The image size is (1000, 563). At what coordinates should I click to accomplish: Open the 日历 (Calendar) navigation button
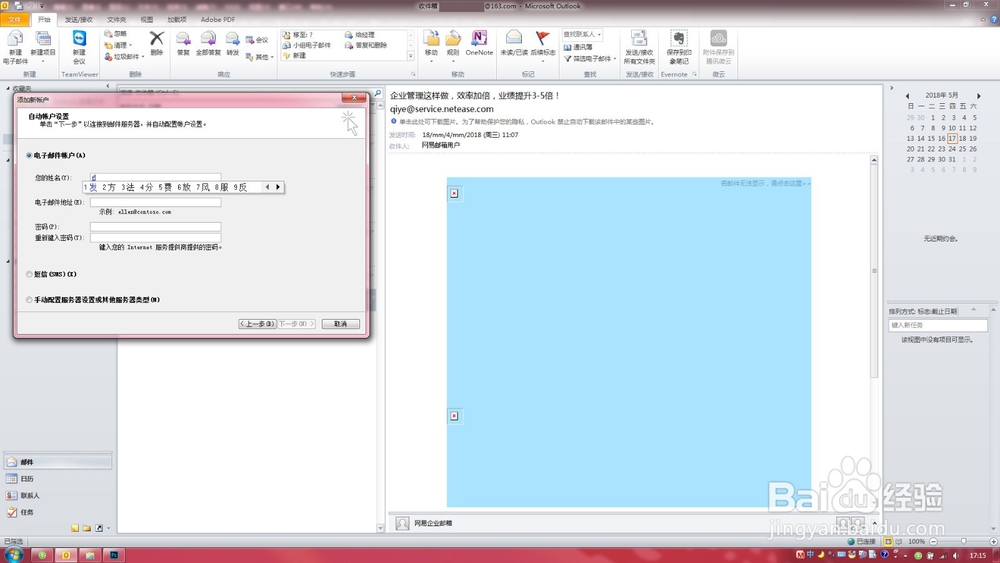tap(57, 478)
